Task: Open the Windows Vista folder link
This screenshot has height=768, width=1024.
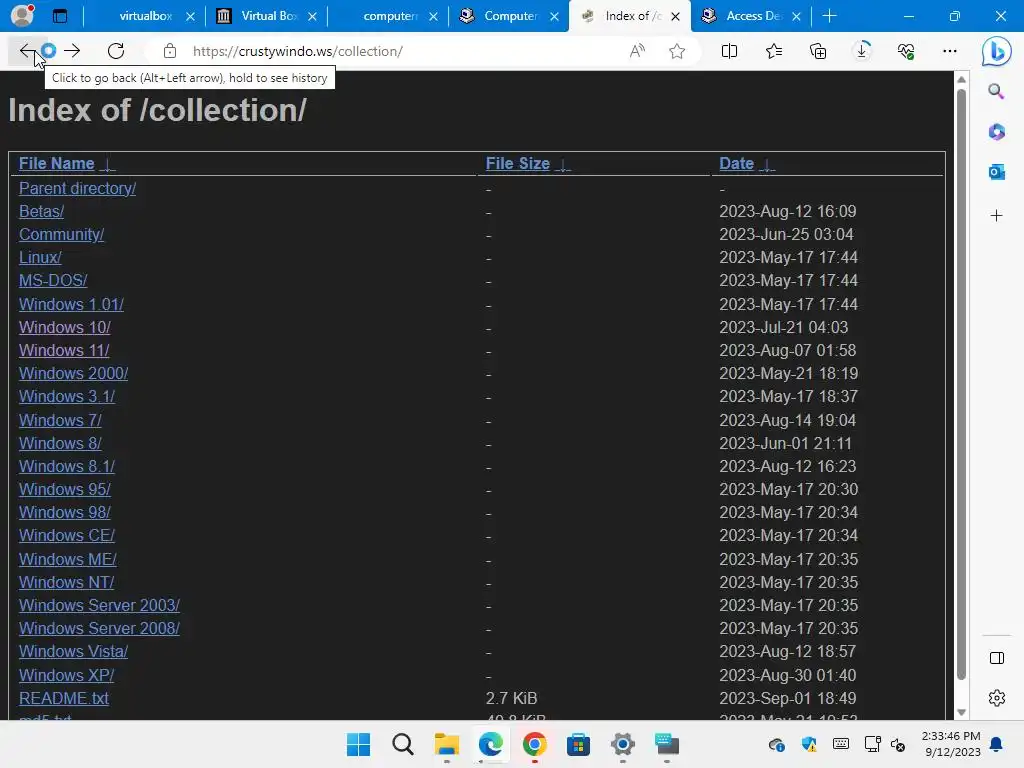Action: click(x=73, y=651)
